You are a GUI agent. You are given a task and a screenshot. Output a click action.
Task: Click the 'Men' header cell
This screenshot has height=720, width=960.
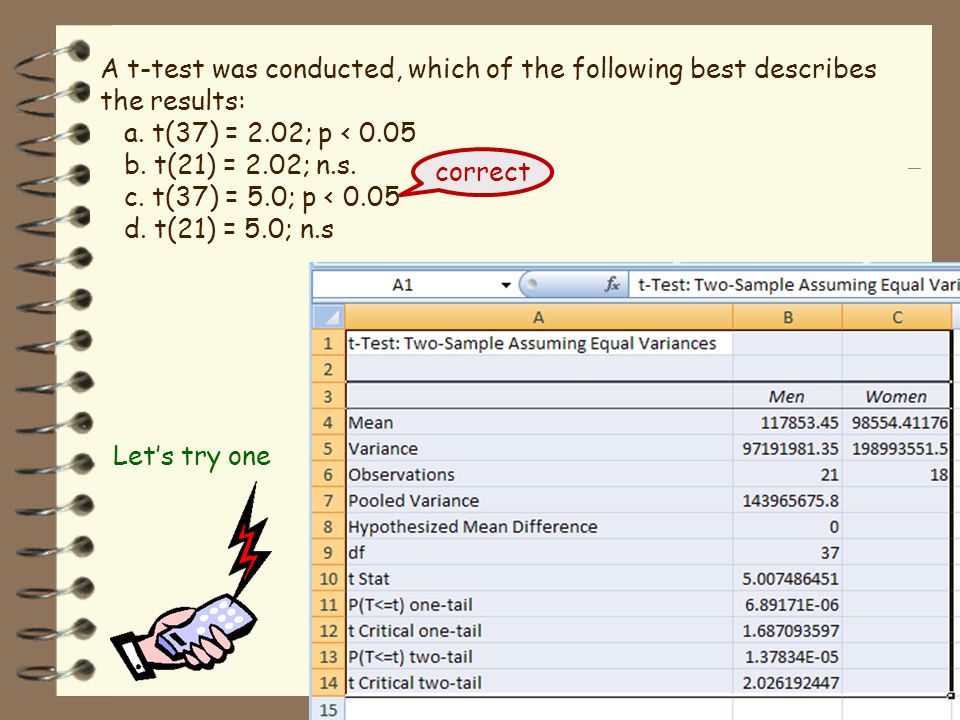[787, 397]
